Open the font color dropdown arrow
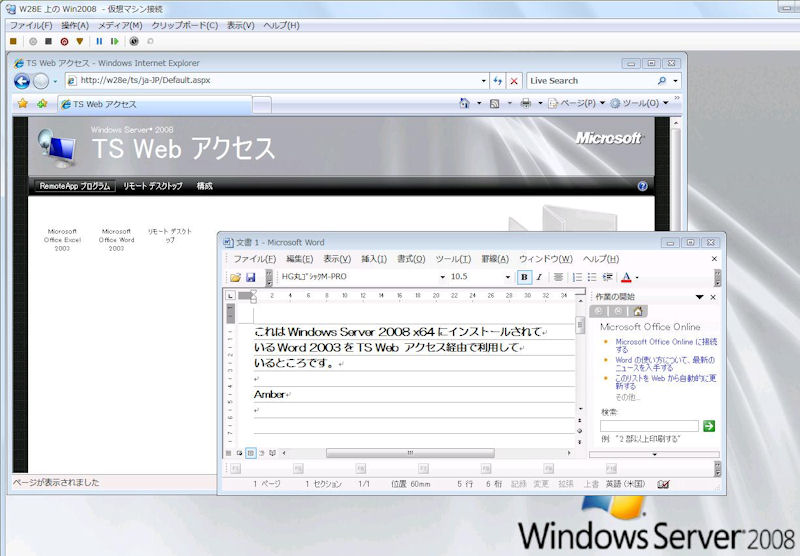The width and height of the screenshot is (800, 556). tap(637, 278)
